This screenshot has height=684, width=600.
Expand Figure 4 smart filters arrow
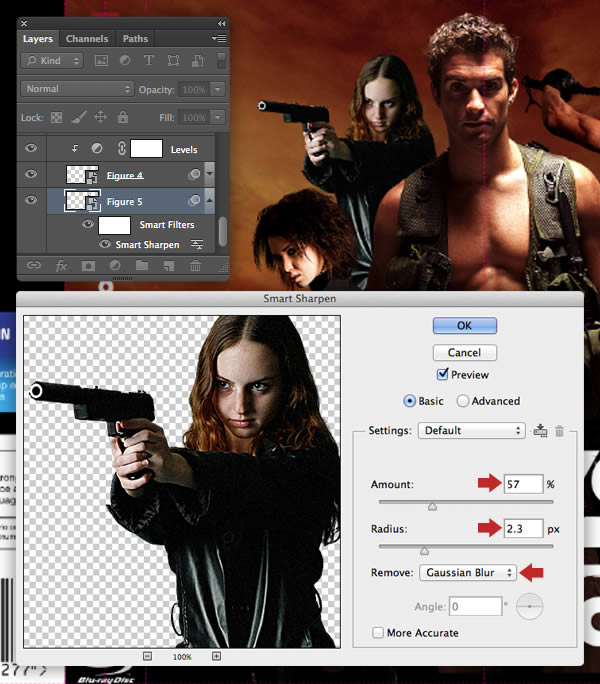[x=210, y=174]
